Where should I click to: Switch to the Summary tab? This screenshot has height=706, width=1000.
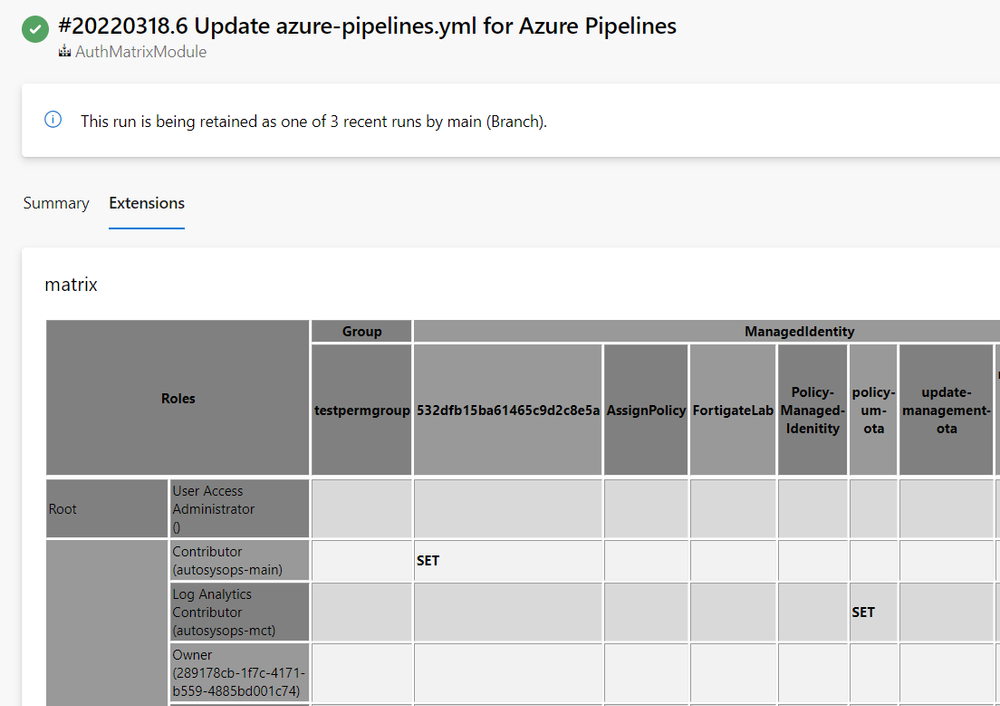click(56, 203)
